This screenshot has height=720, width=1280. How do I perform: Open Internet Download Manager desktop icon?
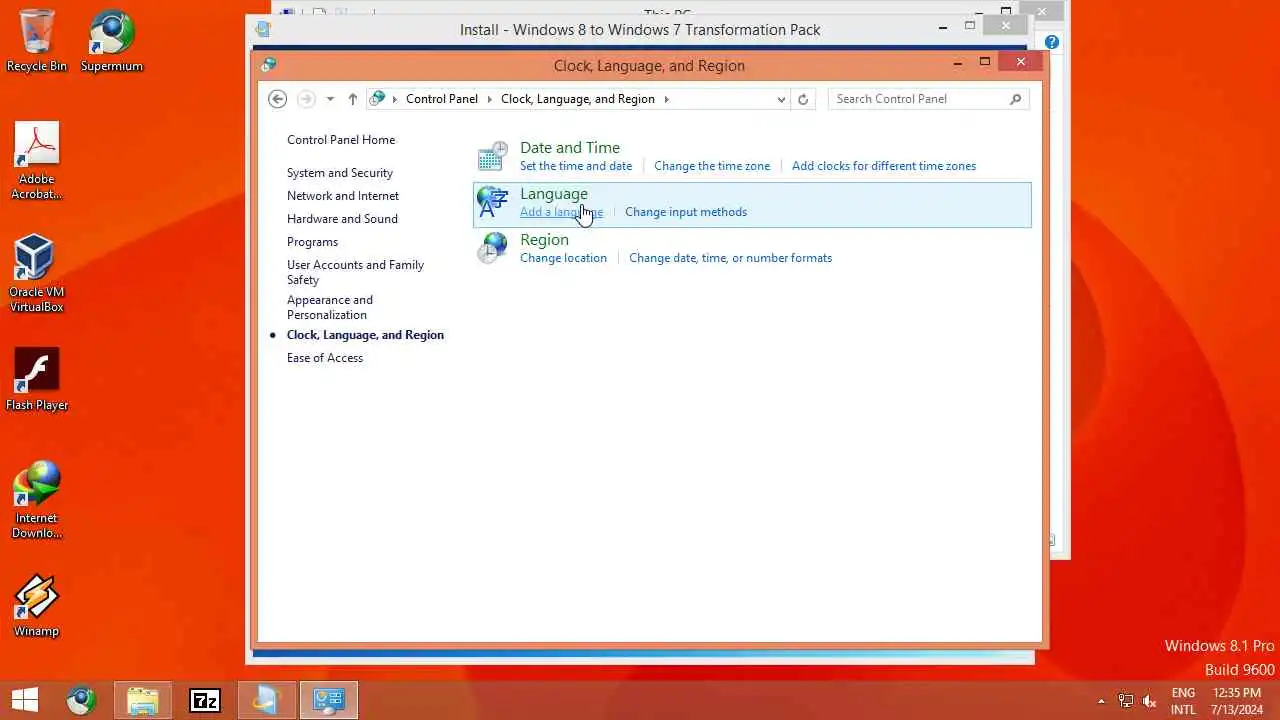[37, 498]
